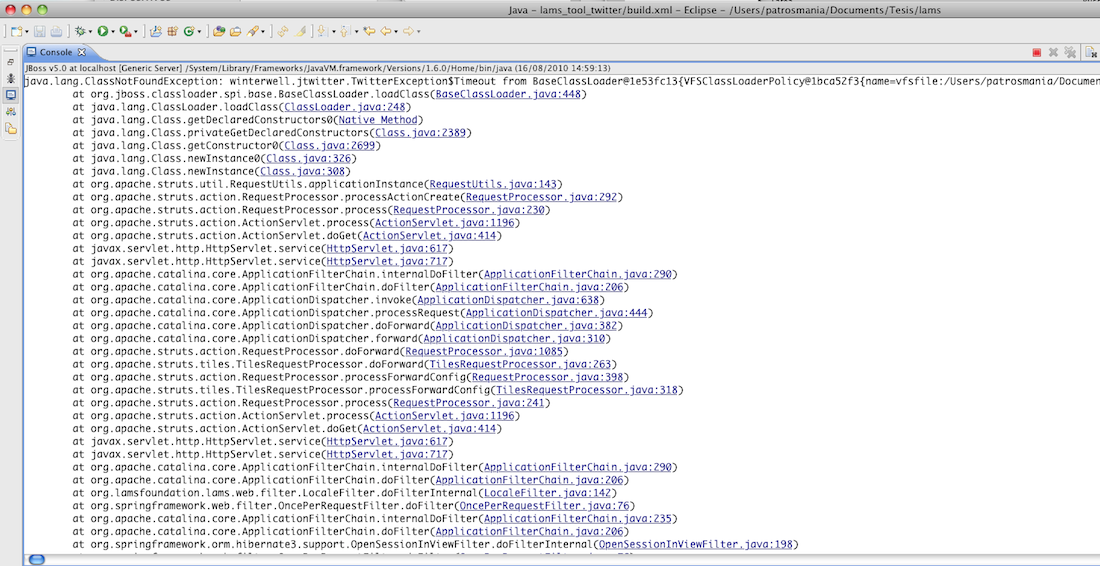Expand the Run button dropdown arrow
The image size is (1100, 566).
113,32
